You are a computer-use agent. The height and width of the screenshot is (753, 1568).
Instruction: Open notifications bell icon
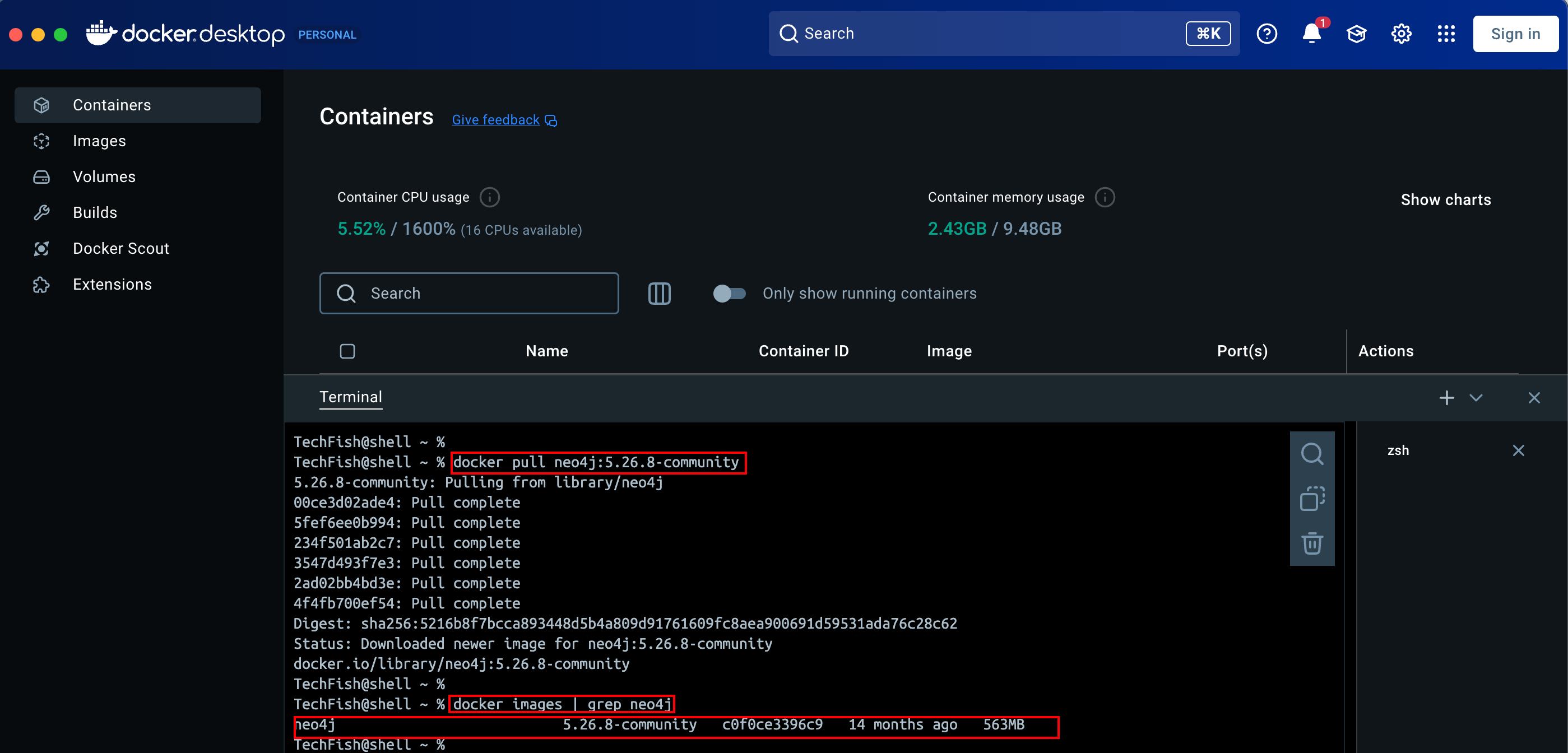(x=1311, y=34)
